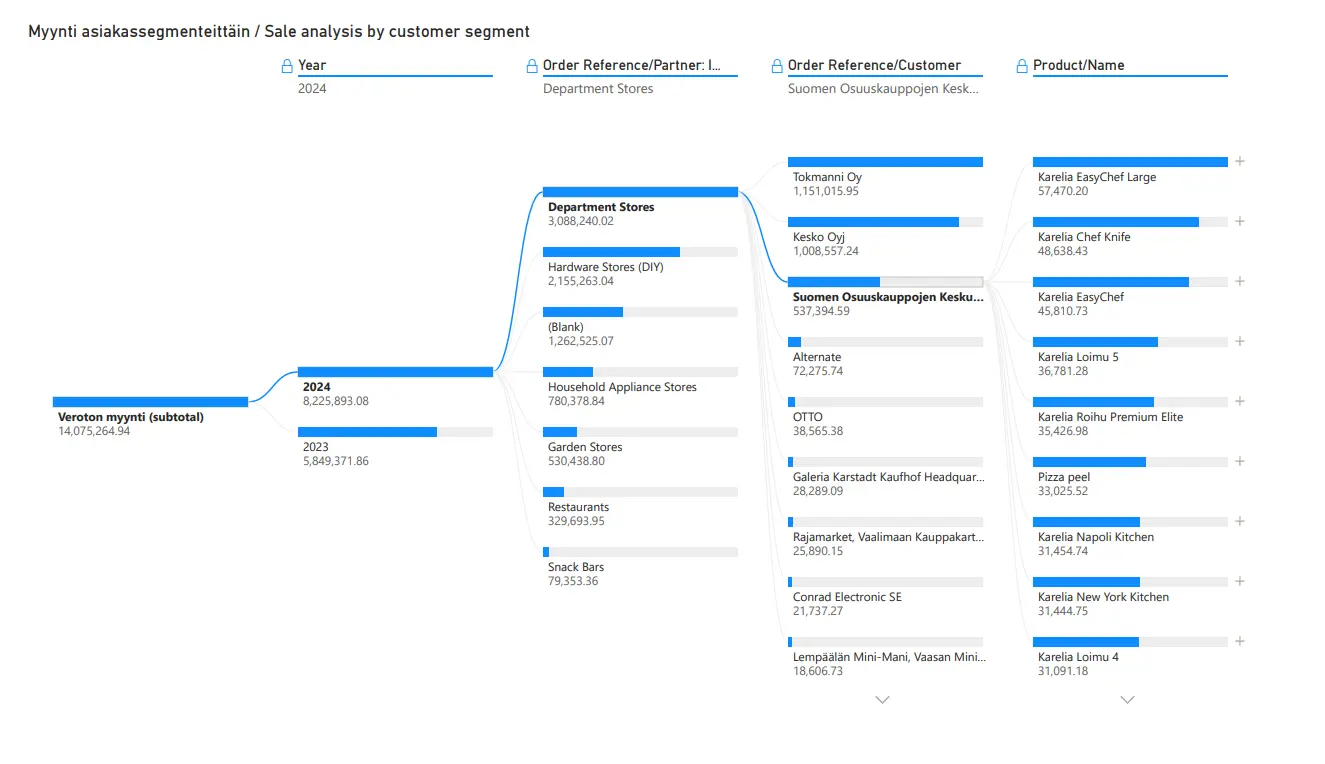
Task: Click plus icon next to Karelia Chef Knife
Action: (x=1240, y=221)
